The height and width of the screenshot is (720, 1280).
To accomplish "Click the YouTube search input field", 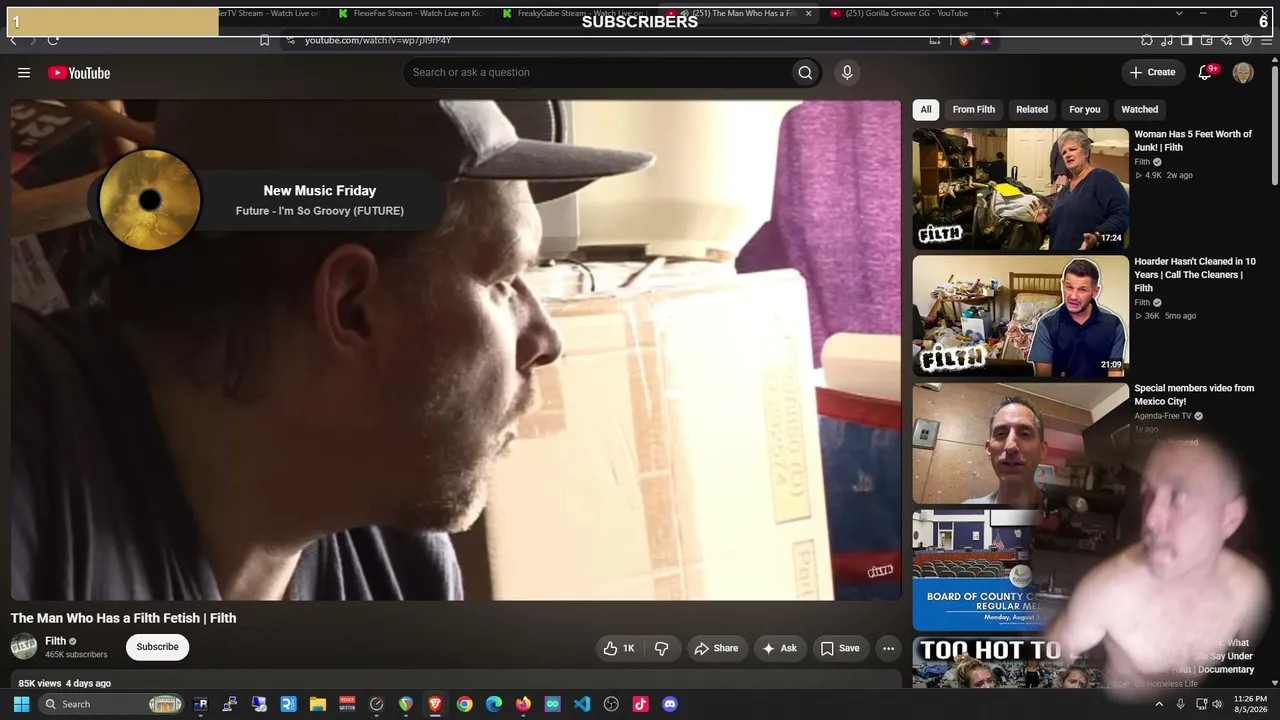I will tap(595, 72).
